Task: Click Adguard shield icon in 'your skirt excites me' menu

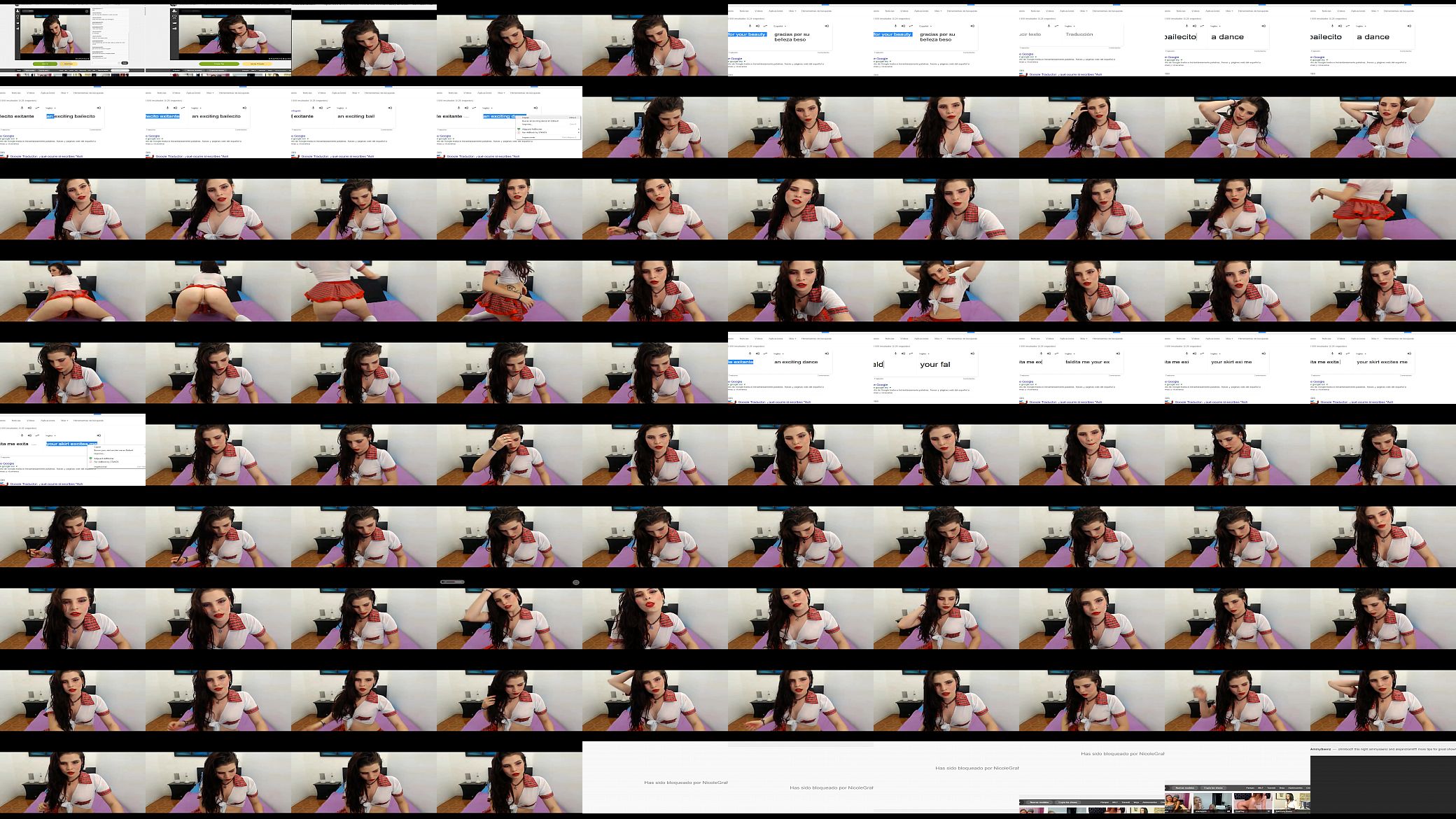Action: click(x=92, y=458)
